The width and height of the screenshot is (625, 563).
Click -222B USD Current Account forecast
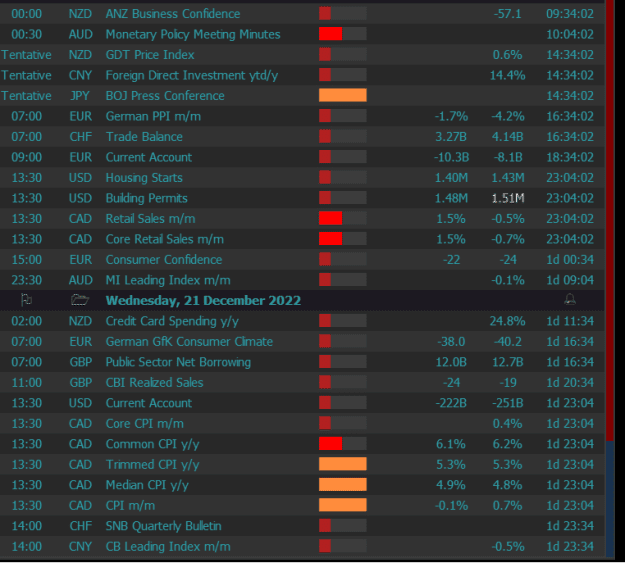coord(451,403)
